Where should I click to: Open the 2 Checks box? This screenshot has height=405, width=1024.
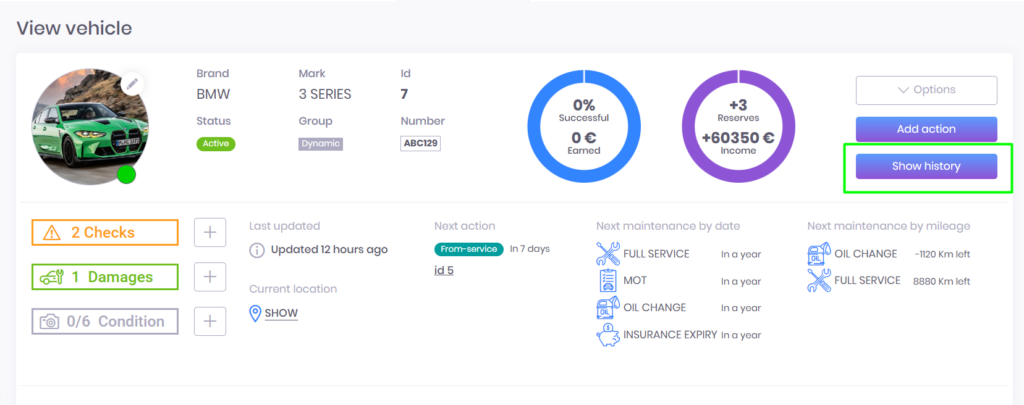pos(105,232)
